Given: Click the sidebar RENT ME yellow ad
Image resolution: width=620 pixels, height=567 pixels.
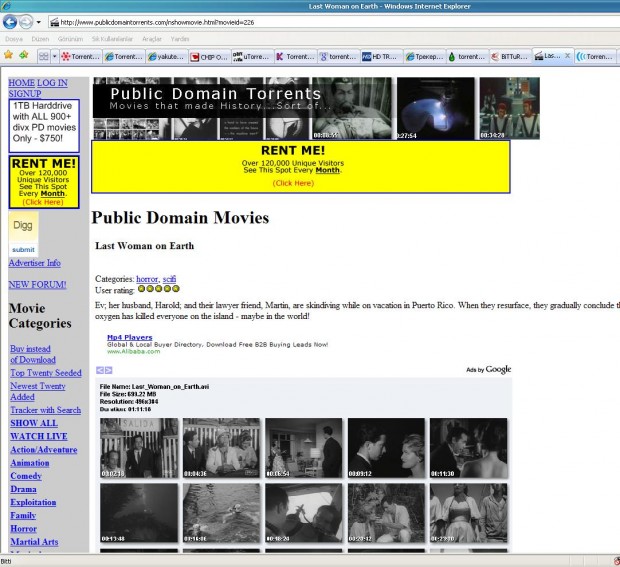Looking at the screenshot, I should click(x=44, y=182).
